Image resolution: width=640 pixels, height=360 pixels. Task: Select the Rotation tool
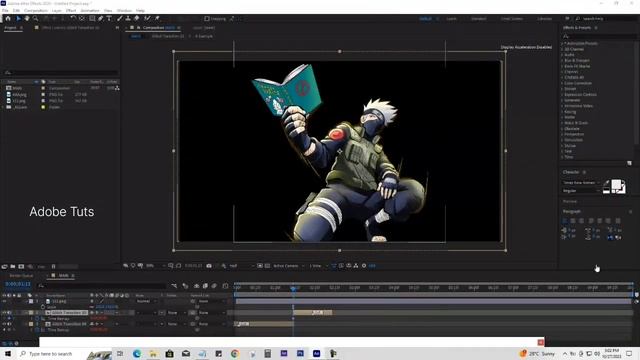pos(73,18)
